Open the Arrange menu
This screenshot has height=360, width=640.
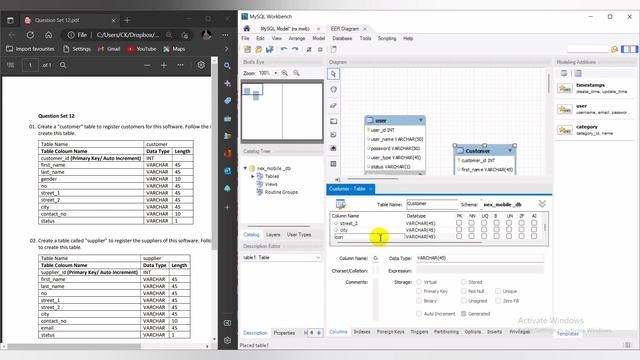297,38
